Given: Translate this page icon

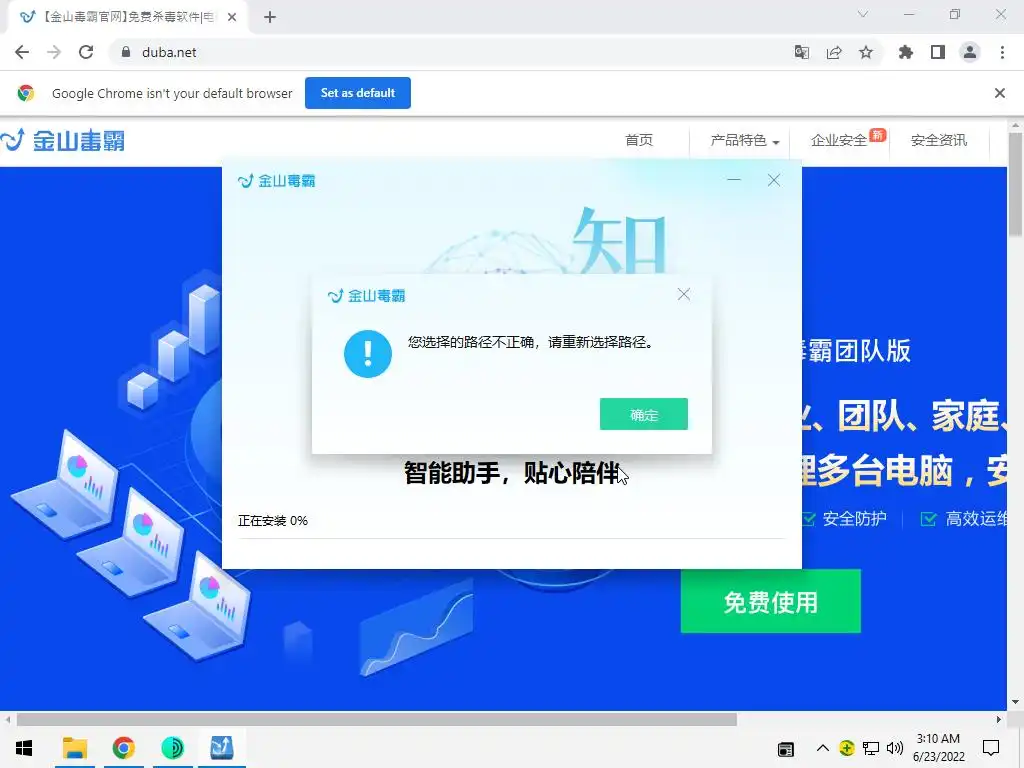Looking at the screenshot, I should (801, 52).
